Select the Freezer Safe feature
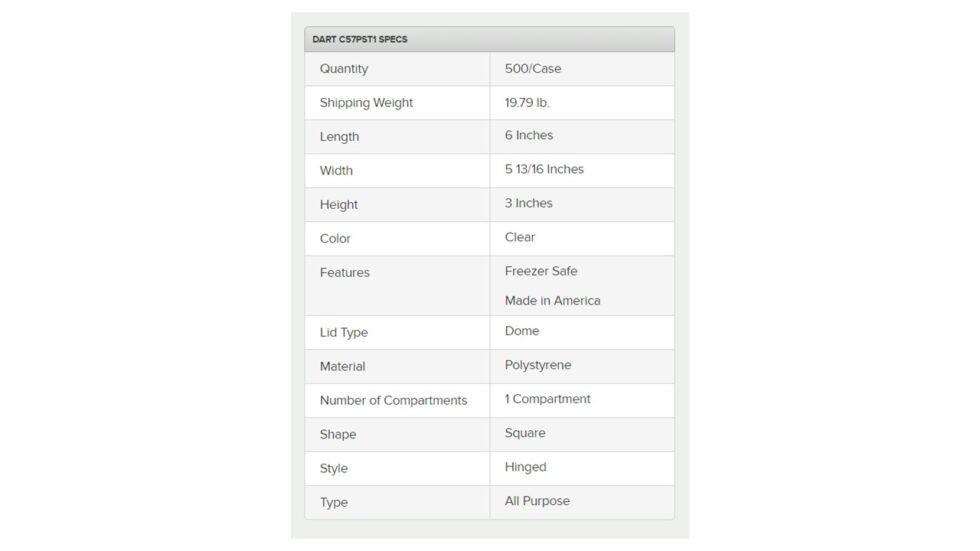 (541, 271)
